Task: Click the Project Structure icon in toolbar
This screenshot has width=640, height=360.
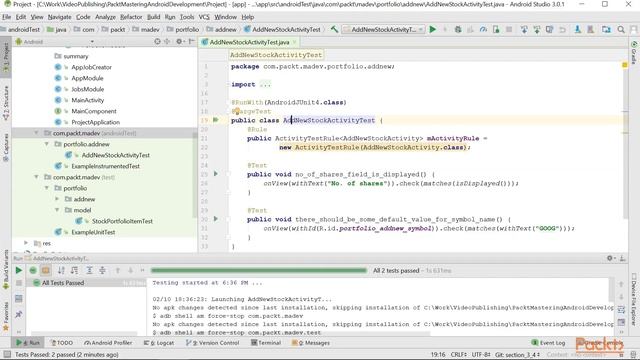Action: coord(607,29)
